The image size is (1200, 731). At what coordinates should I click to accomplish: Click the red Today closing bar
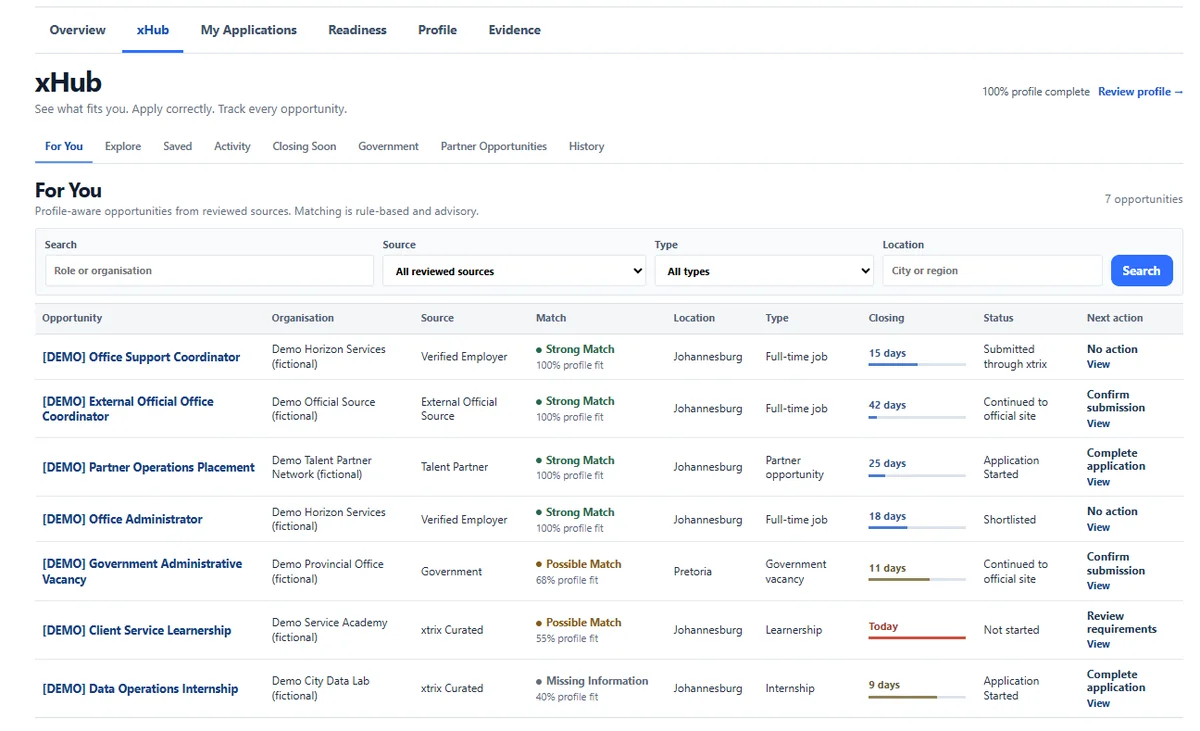pyautogui.click(x=917, y=637)
